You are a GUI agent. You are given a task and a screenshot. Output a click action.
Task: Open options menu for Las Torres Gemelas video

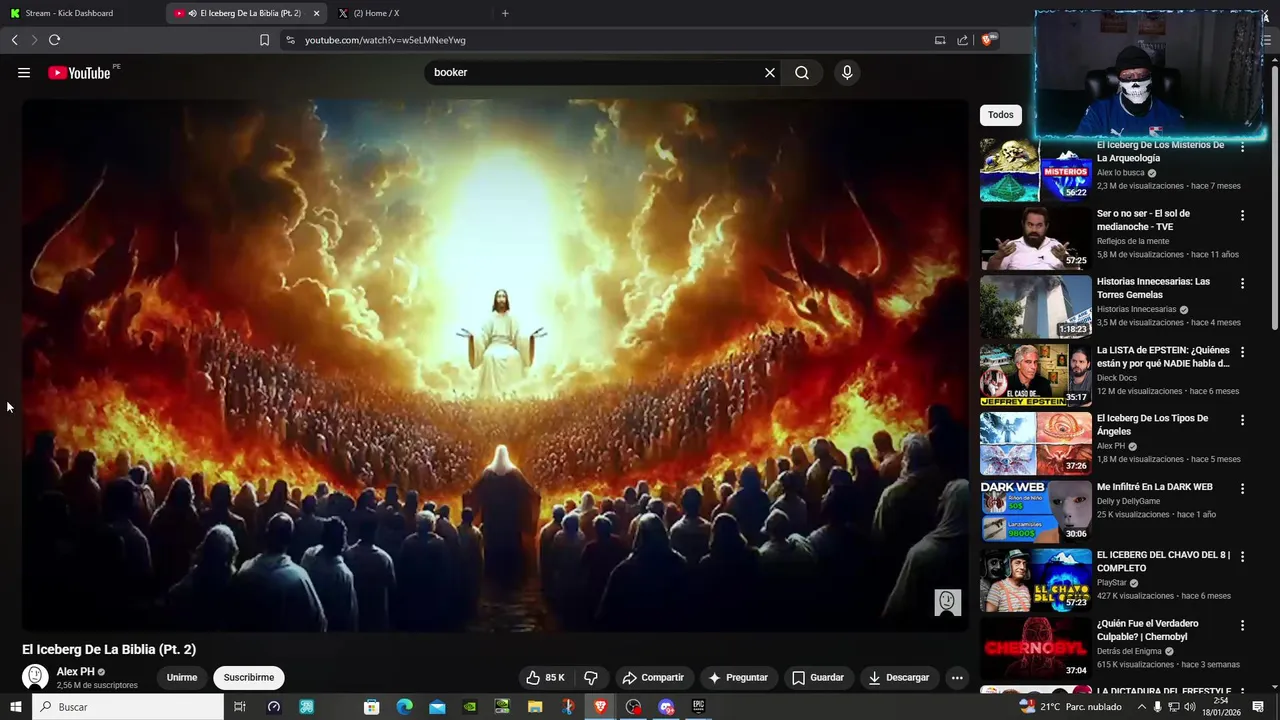point(1243,283)
